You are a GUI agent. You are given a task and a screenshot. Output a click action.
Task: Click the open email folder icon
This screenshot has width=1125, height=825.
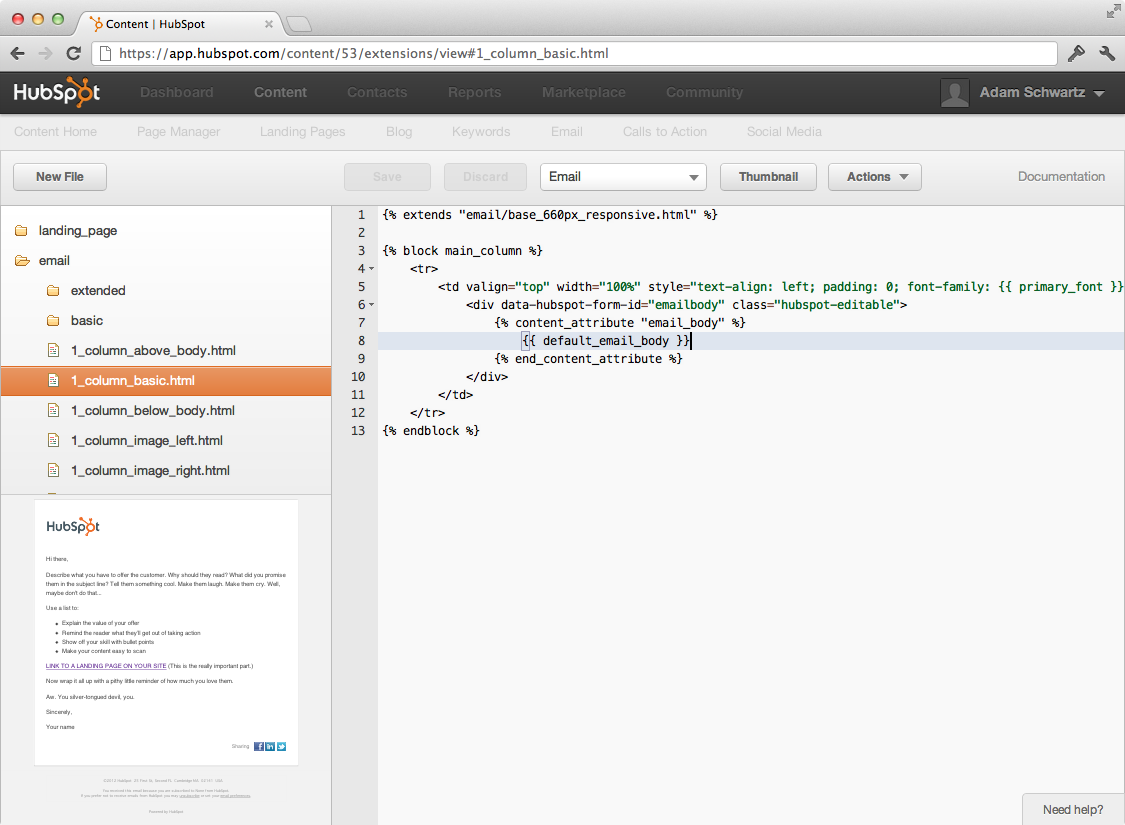22,260
